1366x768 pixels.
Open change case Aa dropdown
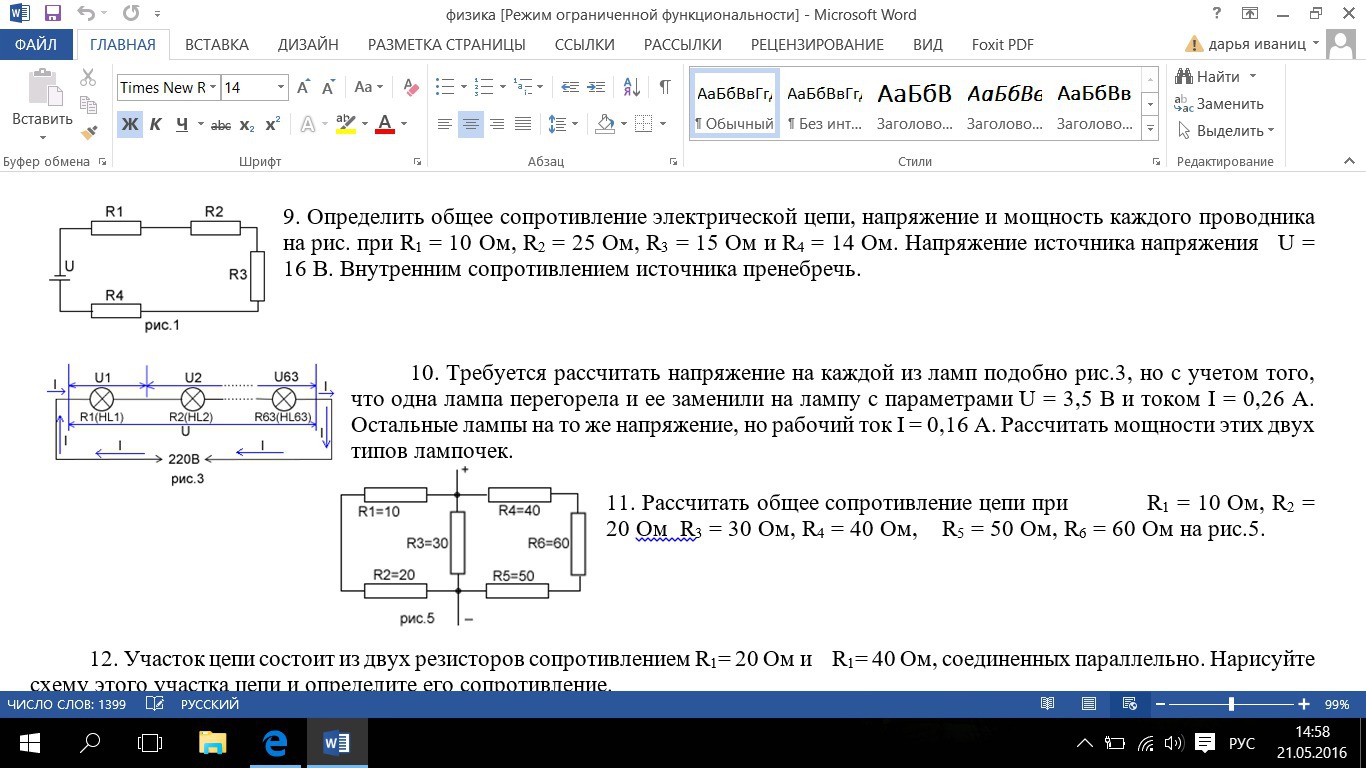pos(369,87)
